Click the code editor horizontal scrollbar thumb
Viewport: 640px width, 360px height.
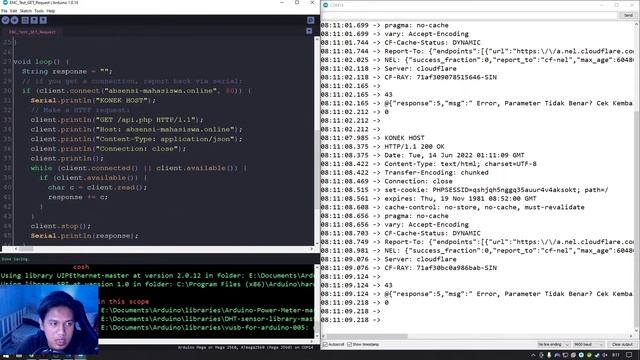(x=25, y=249)
